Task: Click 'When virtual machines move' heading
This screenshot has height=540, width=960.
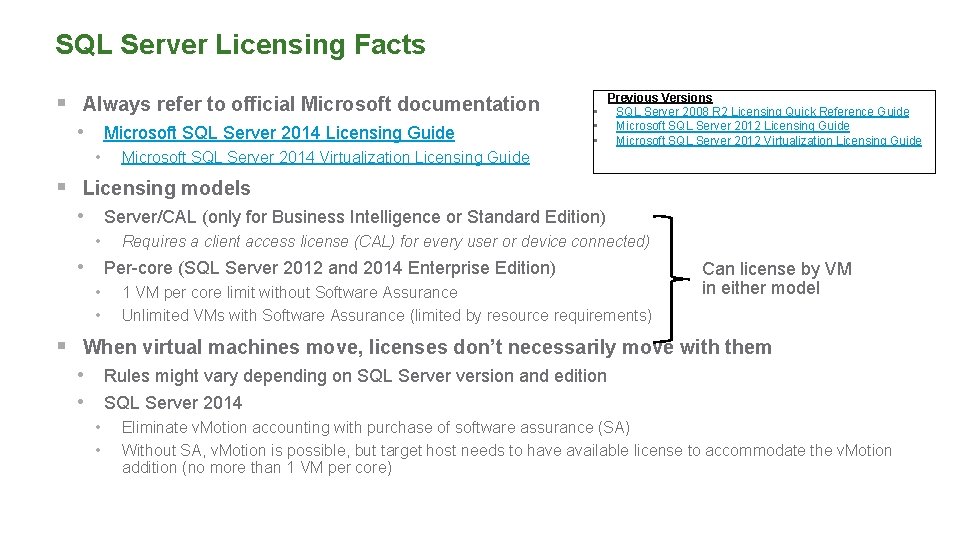Action: click(x=427, y=347)
